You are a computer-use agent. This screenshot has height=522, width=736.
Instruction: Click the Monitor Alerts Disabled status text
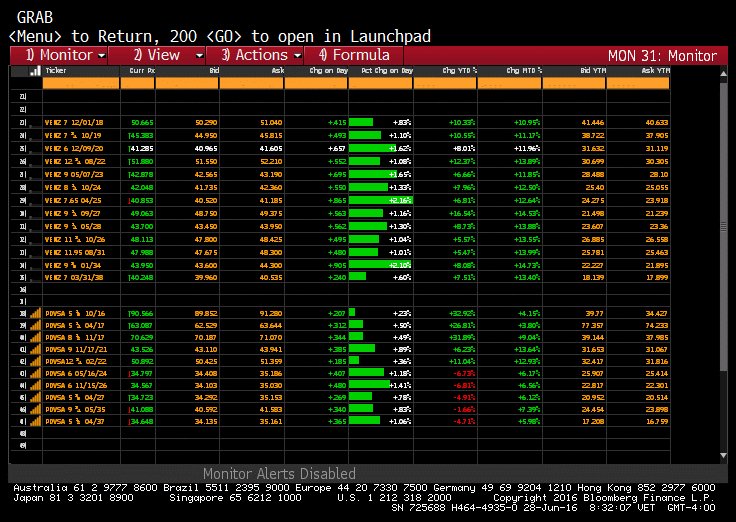[279, 473]
